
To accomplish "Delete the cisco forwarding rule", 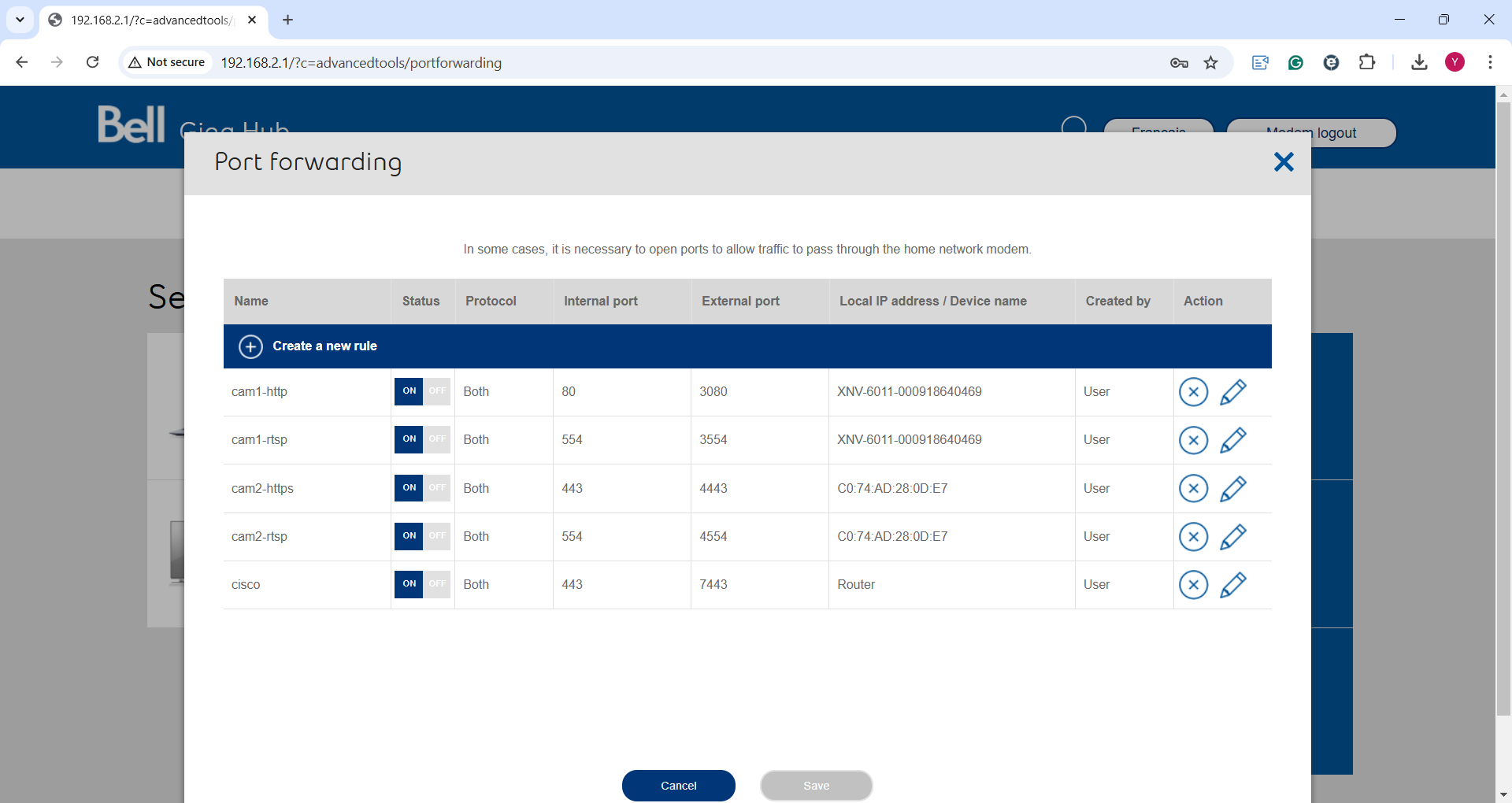I will click(1193, 585).
